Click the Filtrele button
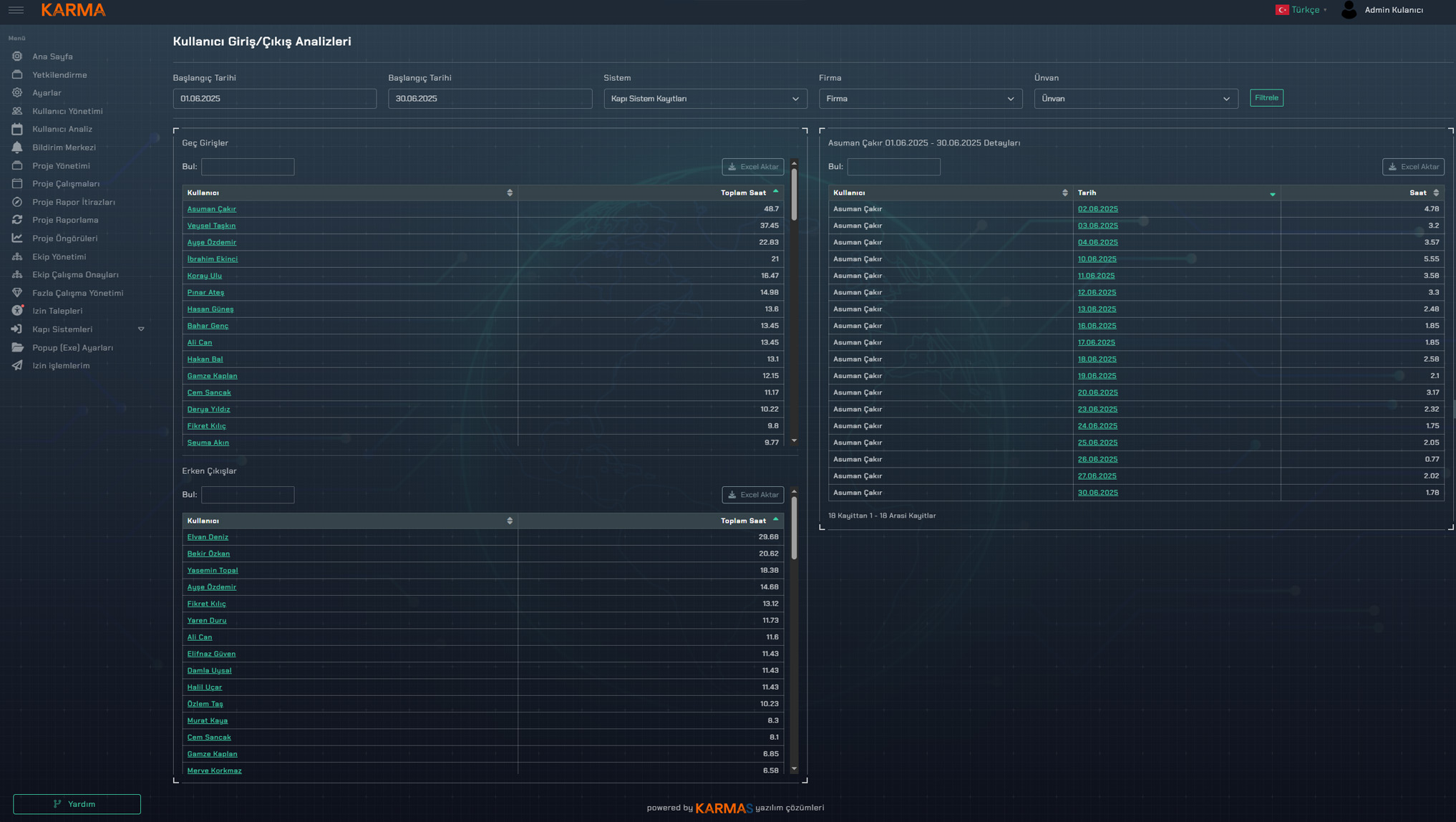 1266,98
